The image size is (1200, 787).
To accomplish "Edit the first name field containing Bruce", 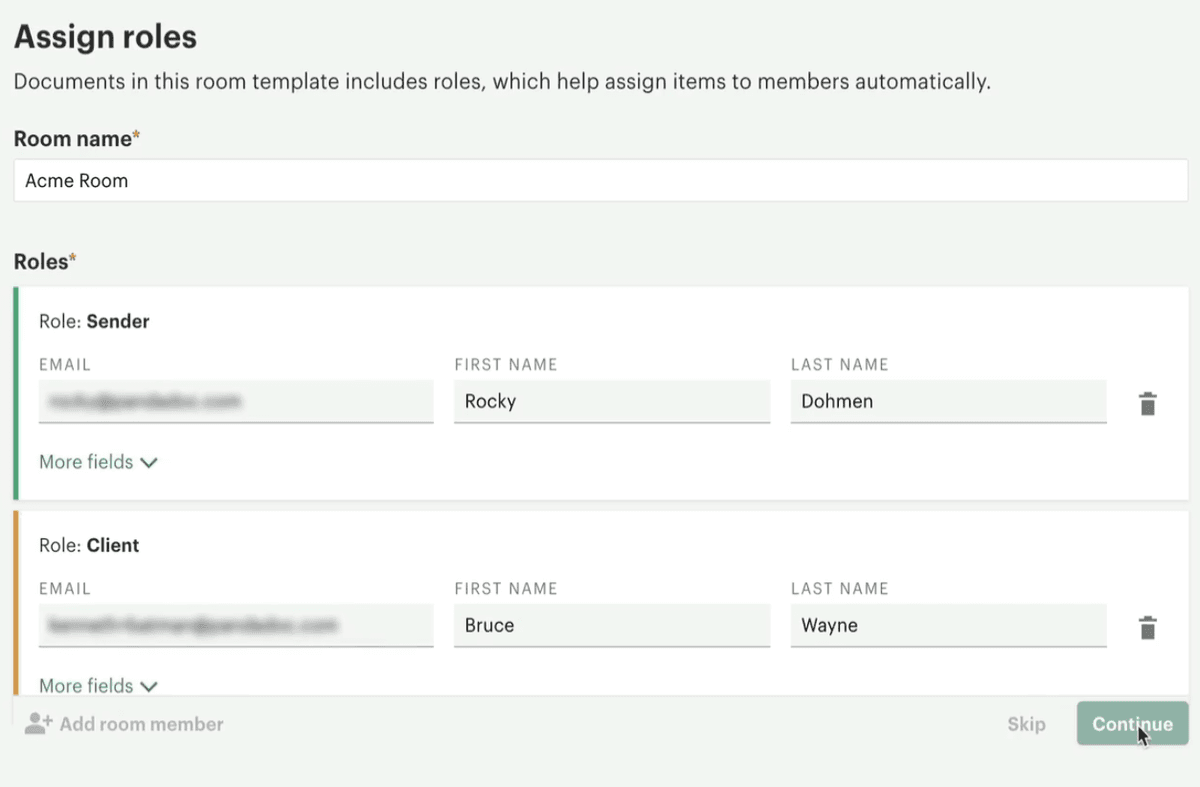I will tap(611, 626).
